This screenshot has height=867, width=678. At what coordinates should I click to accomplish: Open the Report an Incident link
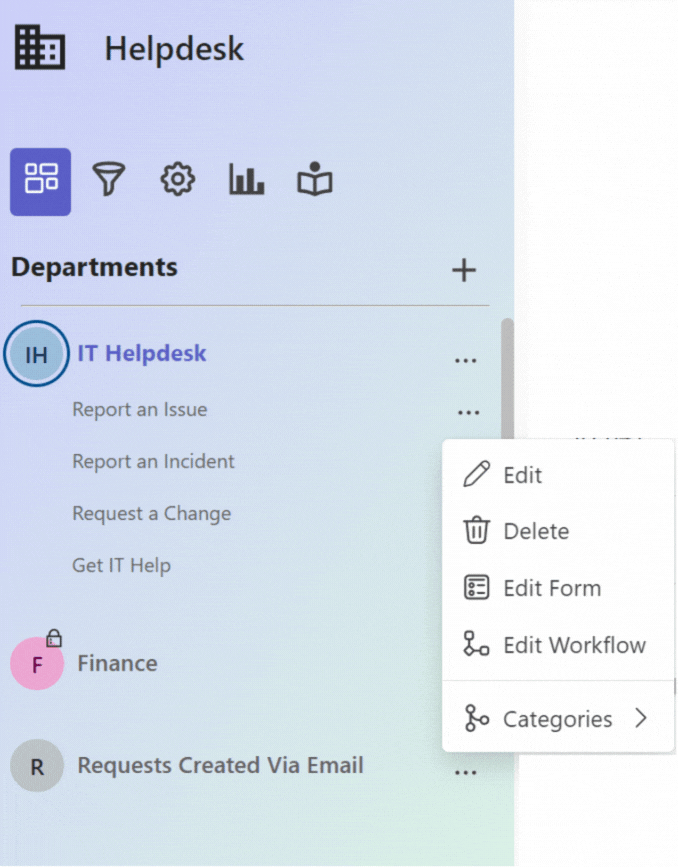coord(153,461)
